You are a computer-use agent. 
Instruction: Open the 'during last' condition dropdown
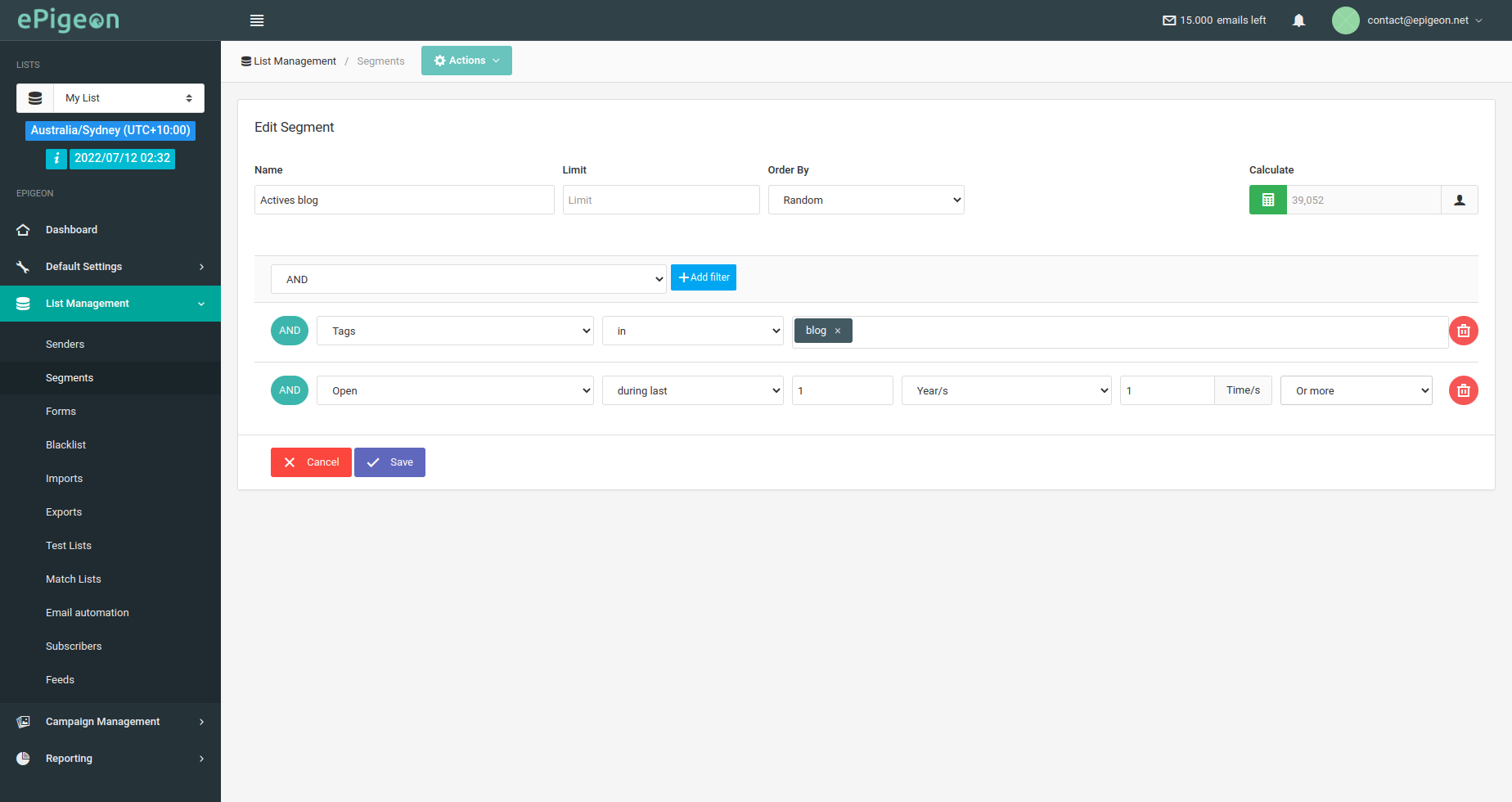[x=692, y=390]
